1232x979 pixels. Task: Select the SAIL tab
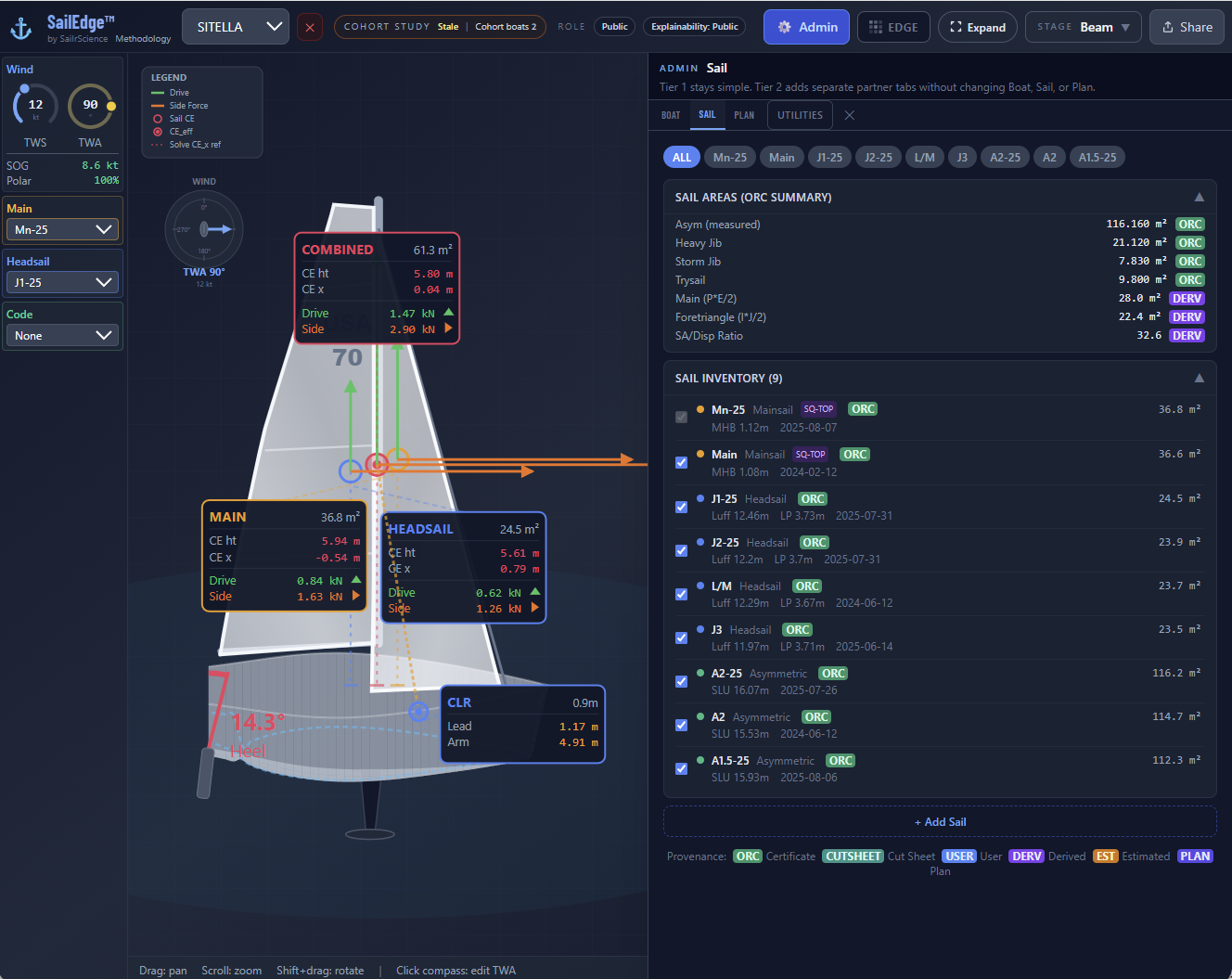[707, 115]
